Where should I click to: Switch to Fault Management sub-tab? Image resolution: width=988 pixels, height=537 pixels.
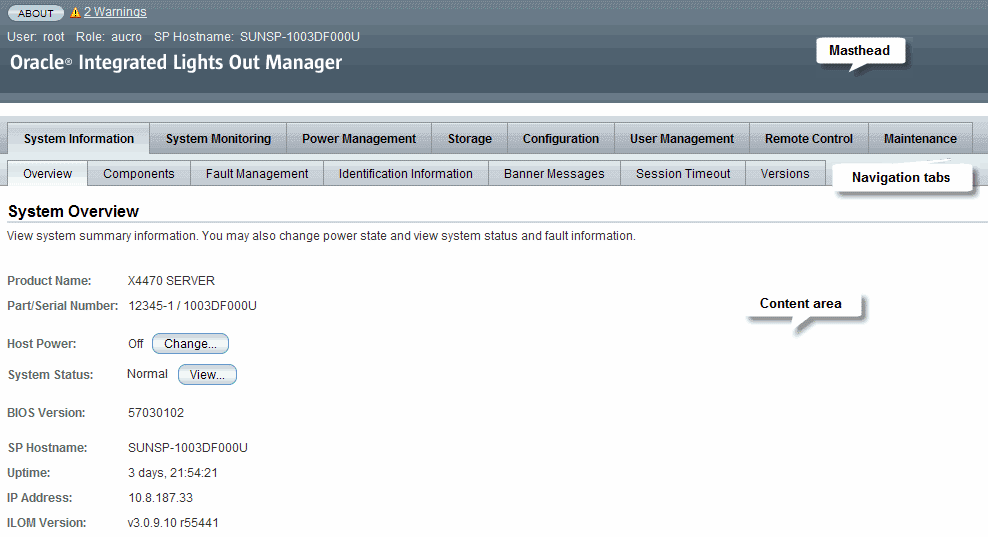[257, 173]
